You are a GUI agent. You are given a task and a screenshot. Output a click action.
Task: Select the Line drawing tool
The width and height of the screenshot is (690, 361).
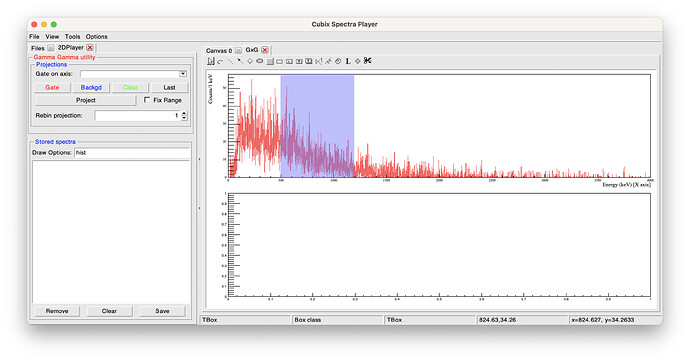tap(230, 61)
